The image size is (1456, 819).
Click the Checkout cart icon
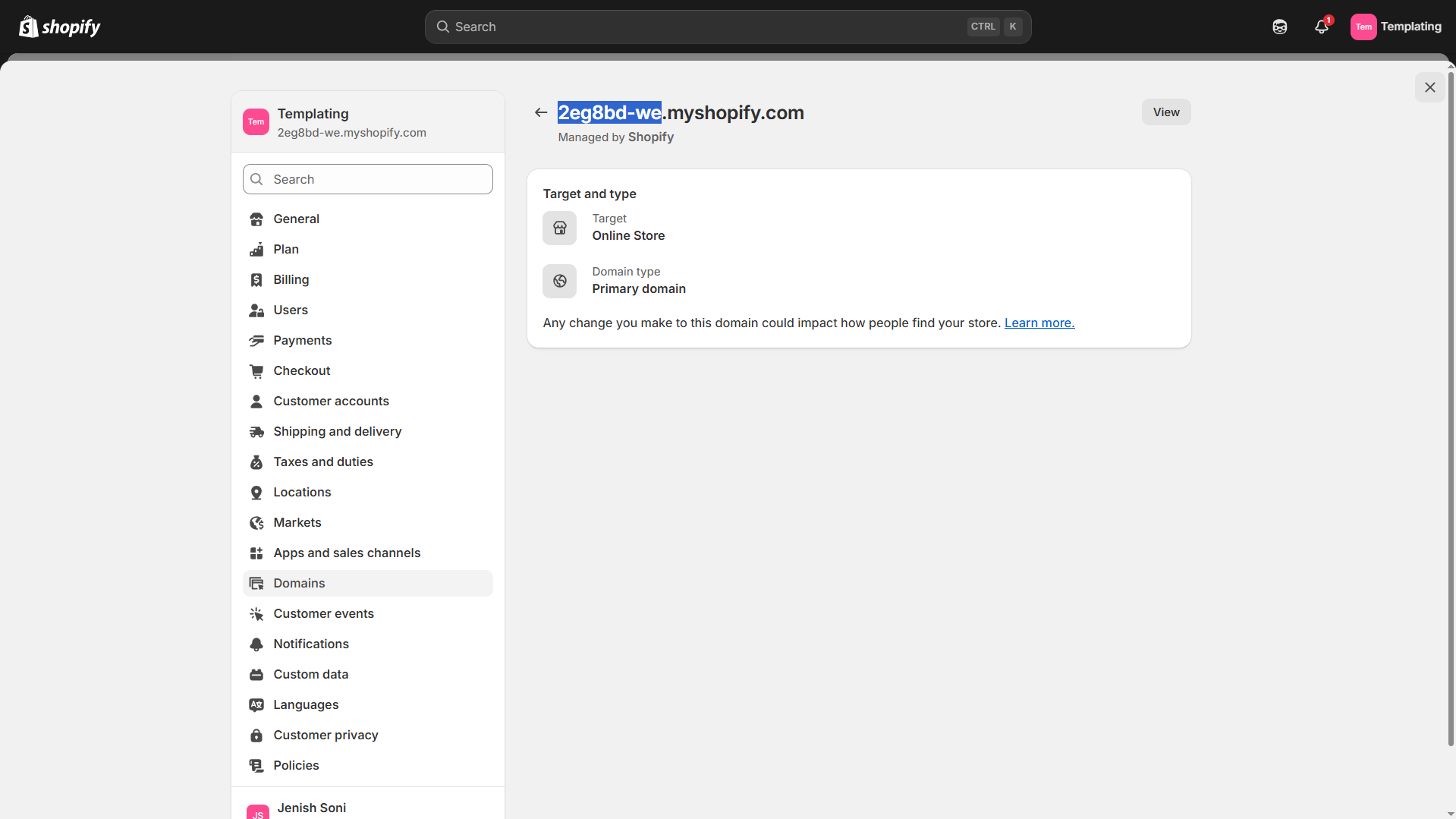coord(256,371)
